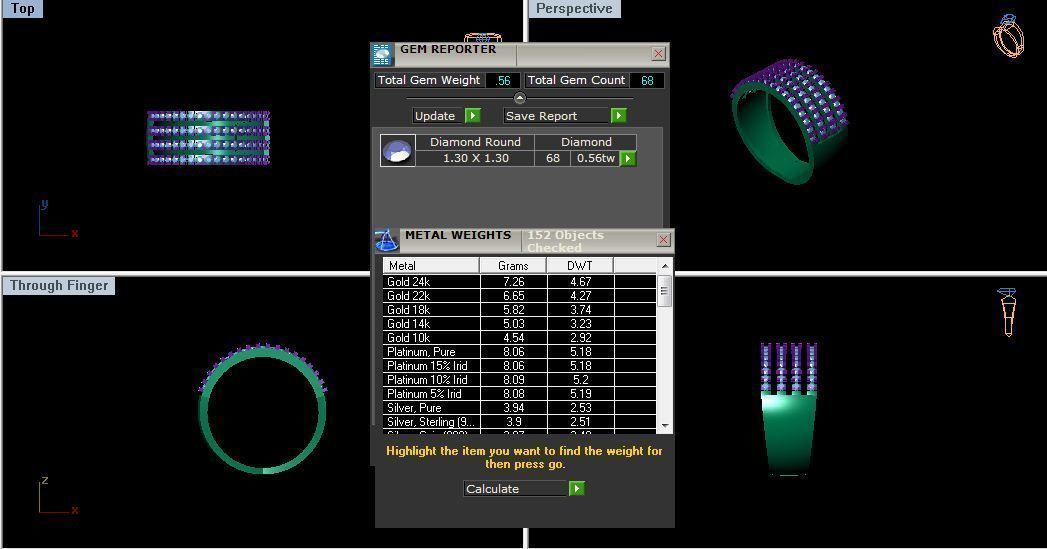
Task: Click the 0.56tw weight cell
Action: coord(596,158)
